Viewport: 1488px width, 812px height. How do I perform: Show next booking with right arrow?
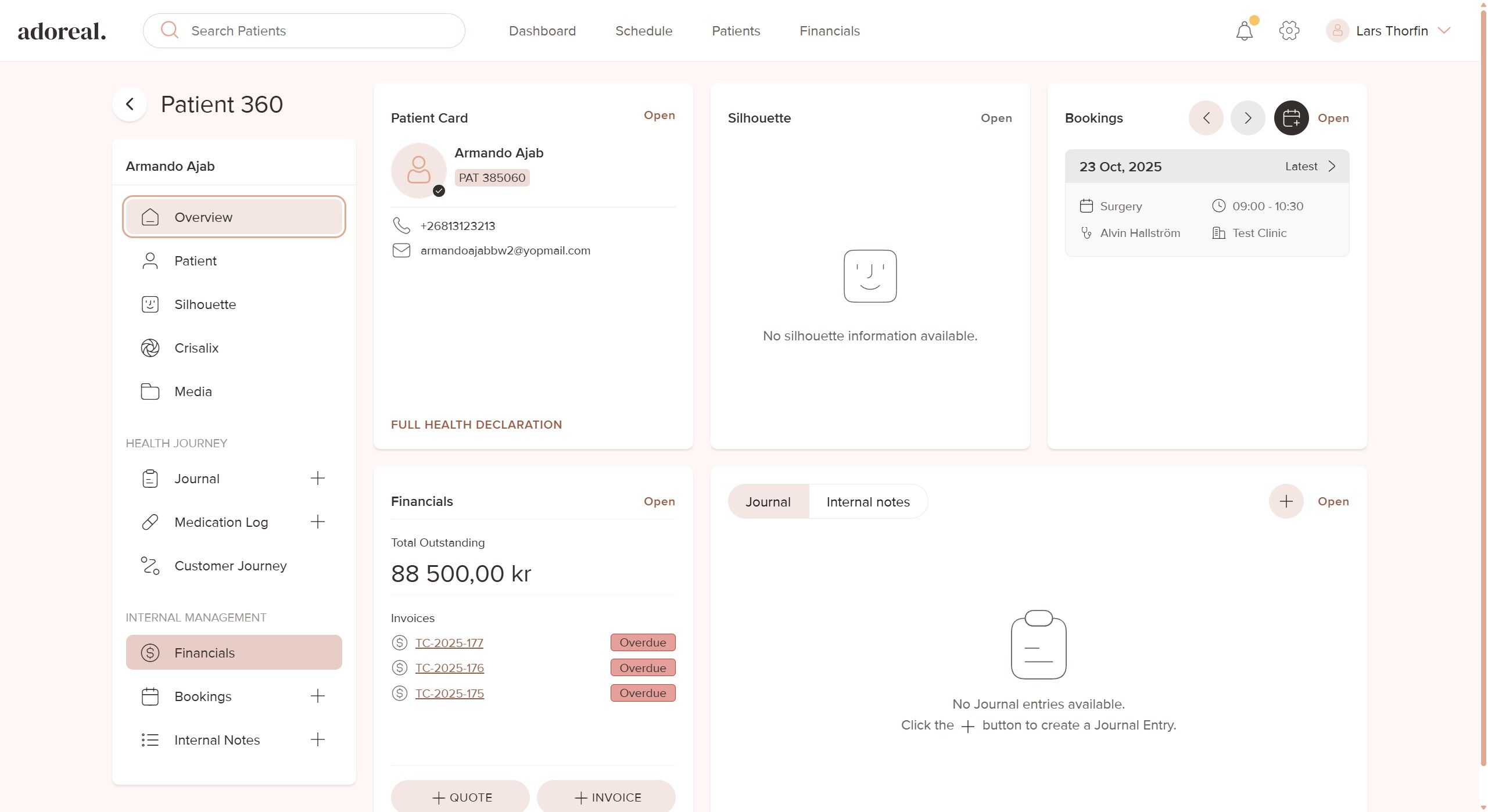[1247, 118]
